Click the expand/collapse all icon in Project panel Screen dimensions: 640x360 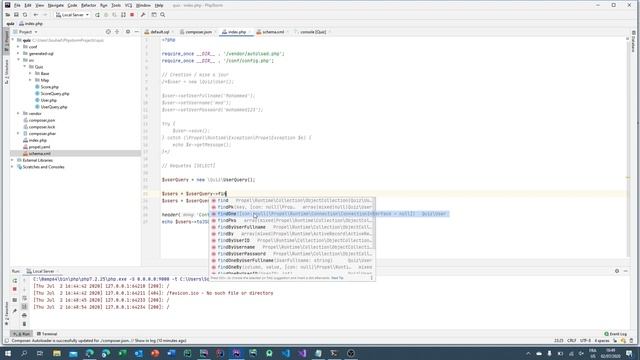117,32
